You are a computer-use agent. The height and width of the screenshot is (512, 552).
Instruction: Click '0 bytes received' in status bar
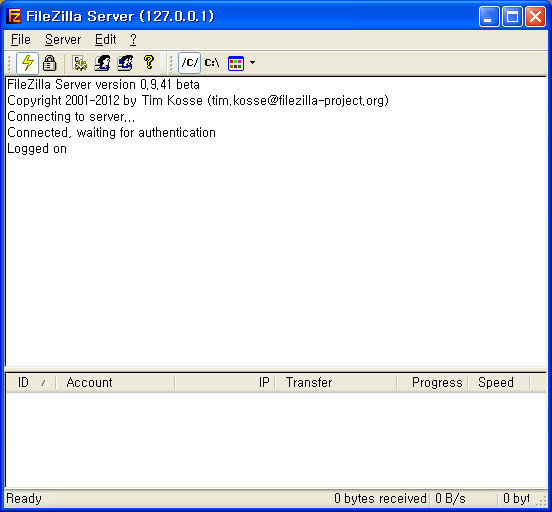[380, 499]
